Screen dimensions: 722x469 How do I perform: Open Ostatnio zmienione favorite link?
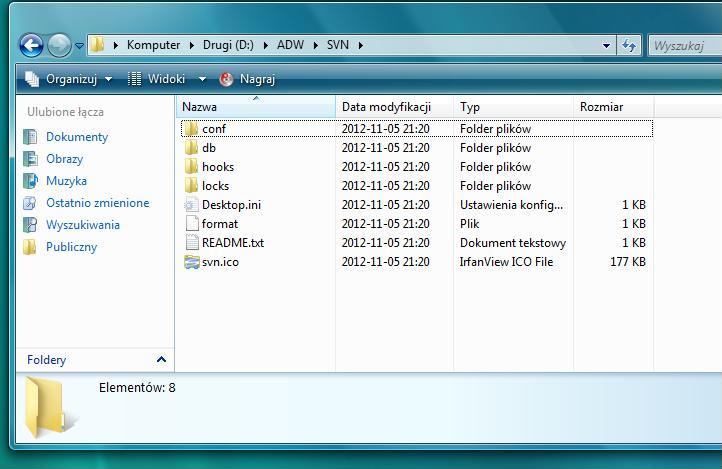point(97,203)
